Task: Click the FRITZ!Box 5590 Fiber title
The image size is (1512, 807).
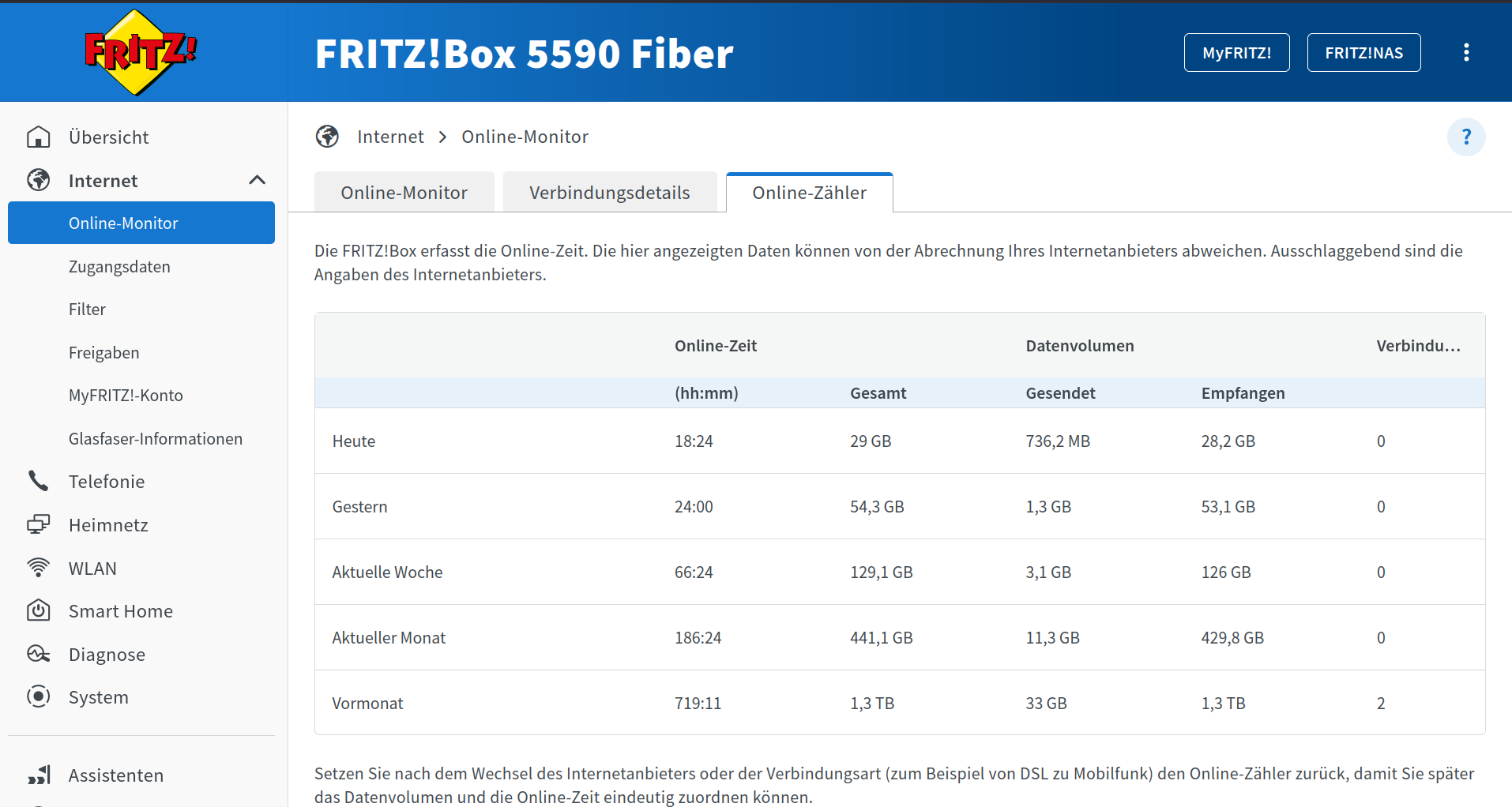Action: pos(524,53)
